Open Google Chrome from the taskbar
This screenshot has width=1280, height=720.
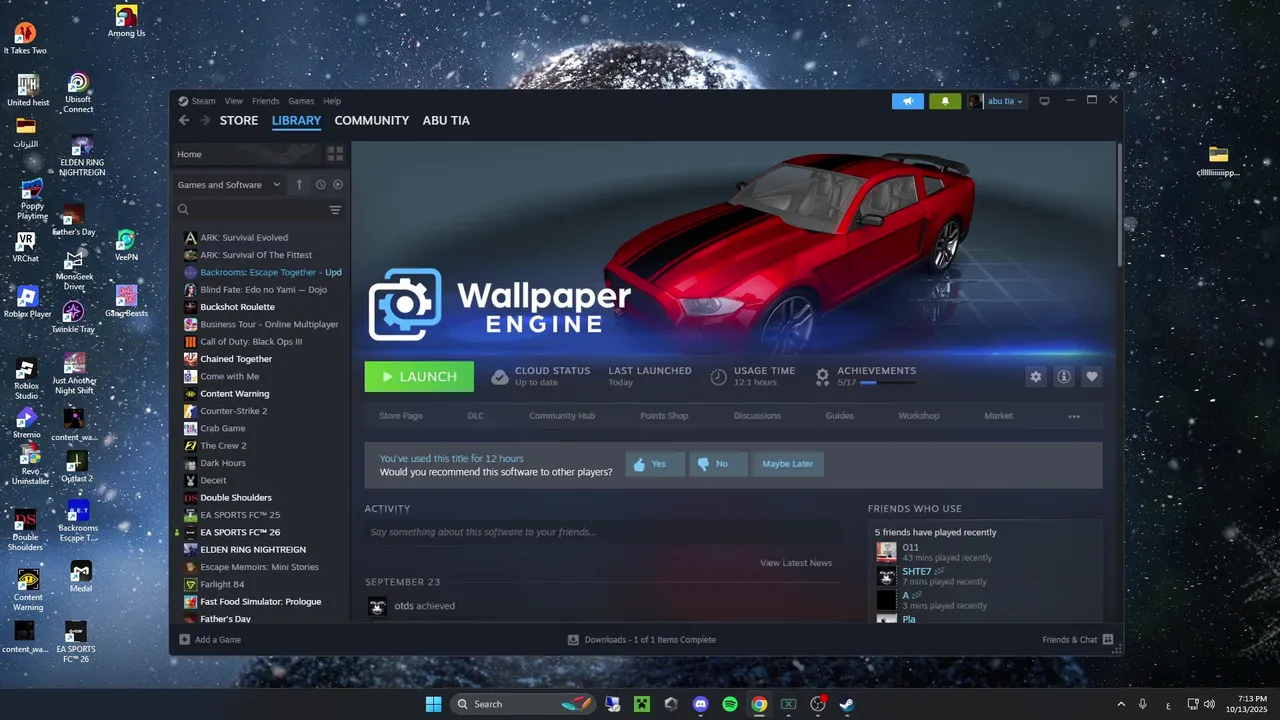pyautogui.click(x=759, y=704)
